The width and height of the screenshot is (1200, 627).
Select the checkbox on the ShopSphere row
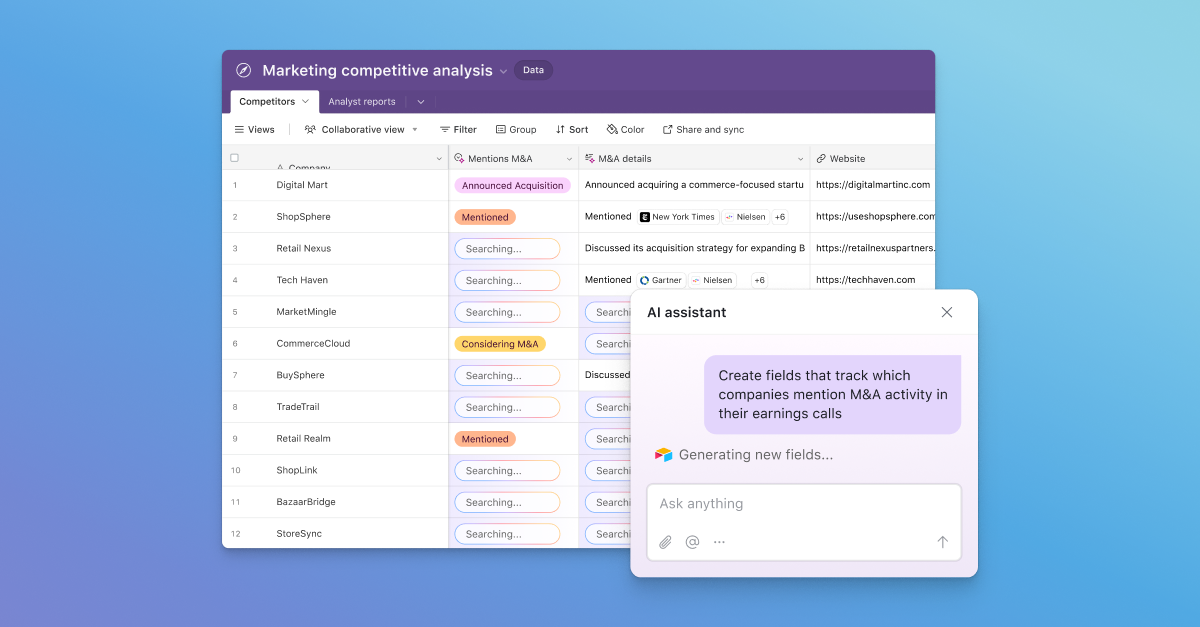click(x=234, y=217)
